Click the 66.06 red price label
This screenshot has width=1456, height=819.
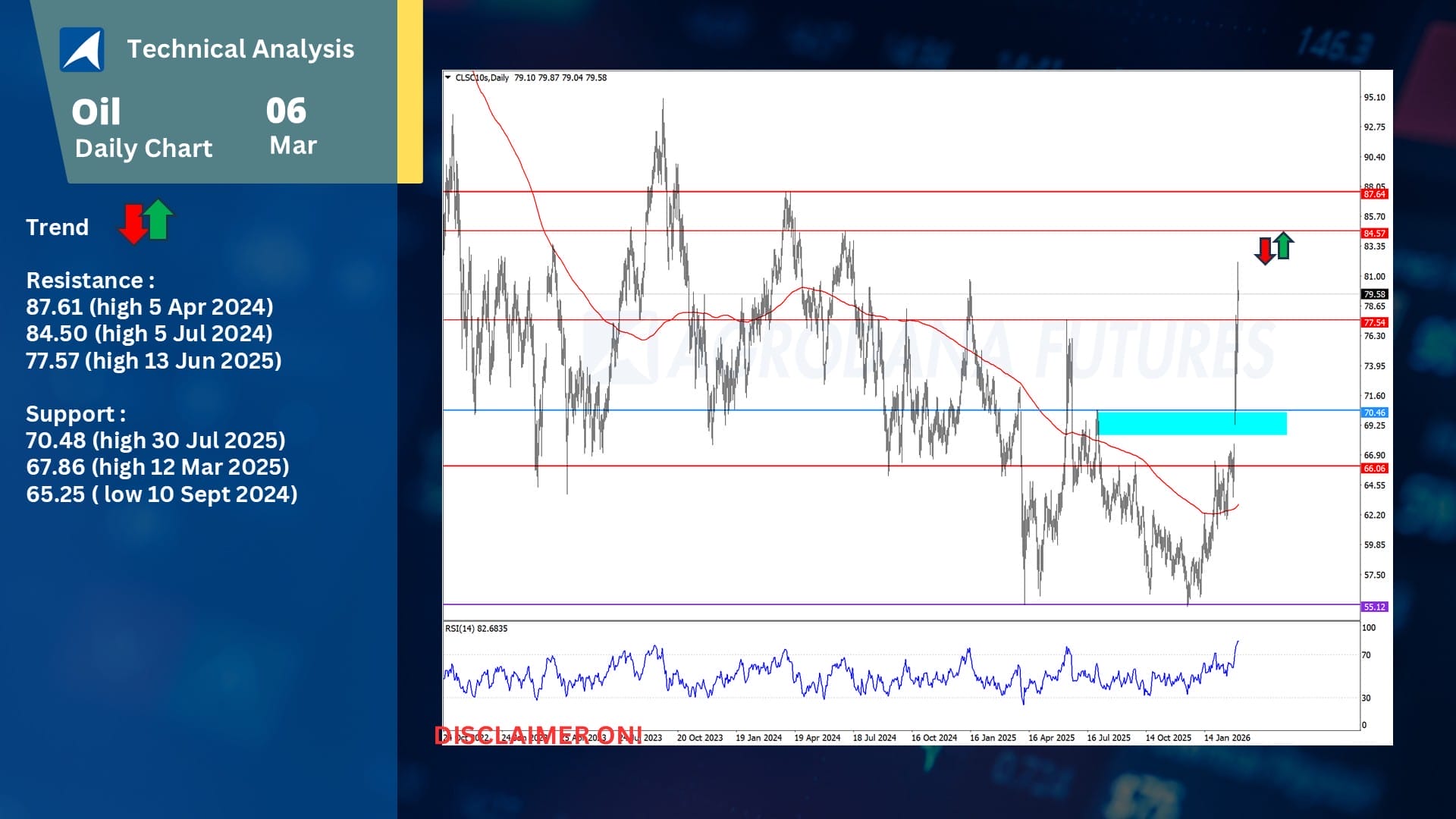point(1374,469)
